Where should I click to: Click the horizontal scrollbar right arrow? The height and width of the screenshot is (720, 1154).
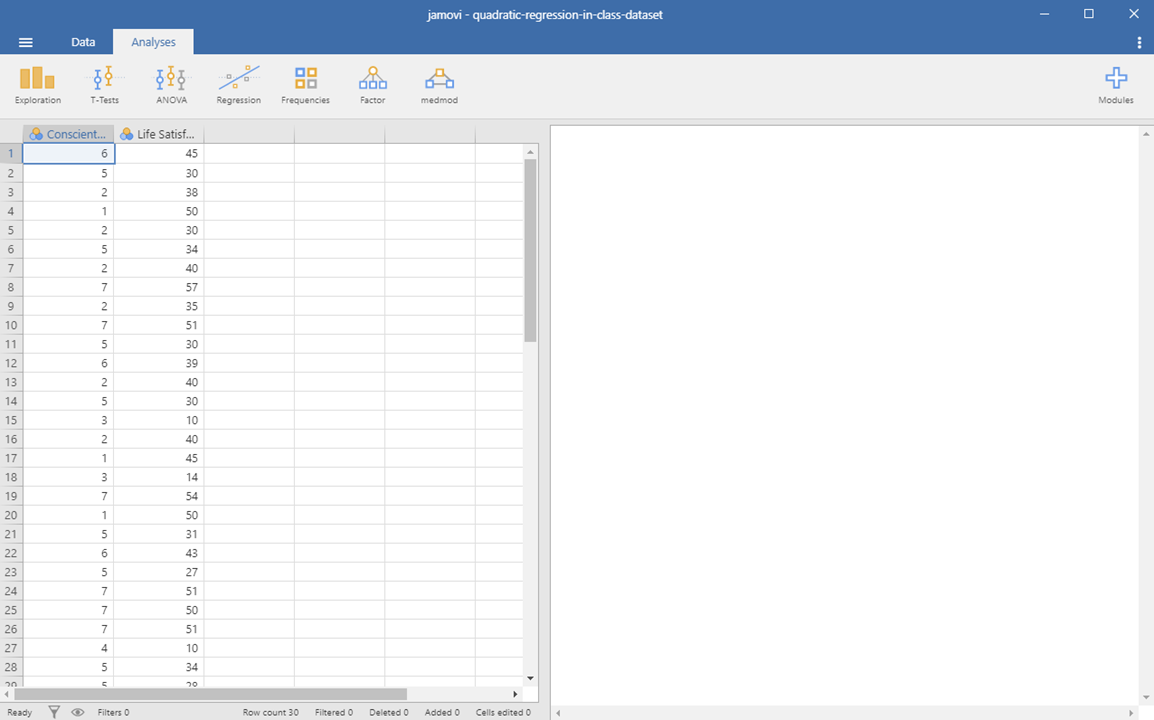[515, 694]
